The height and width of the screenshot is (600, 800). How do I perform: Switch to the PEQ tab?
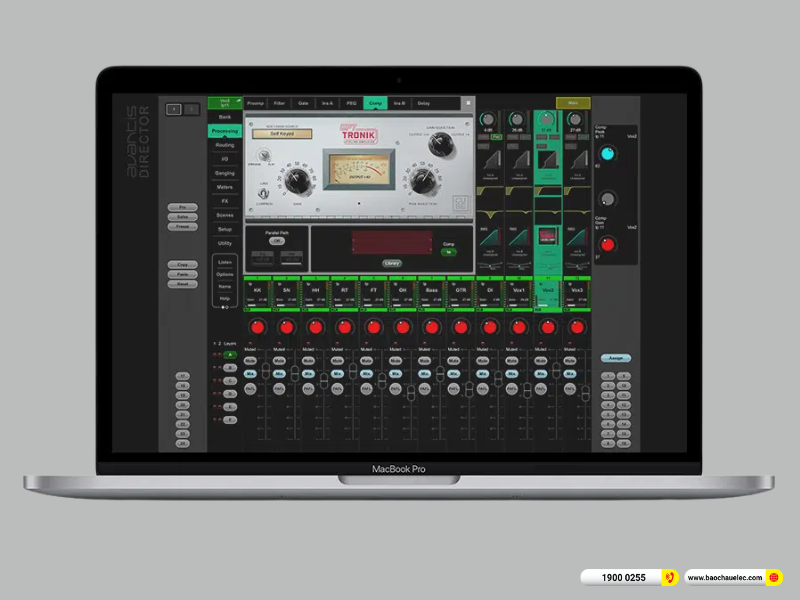tap(351, 103)
